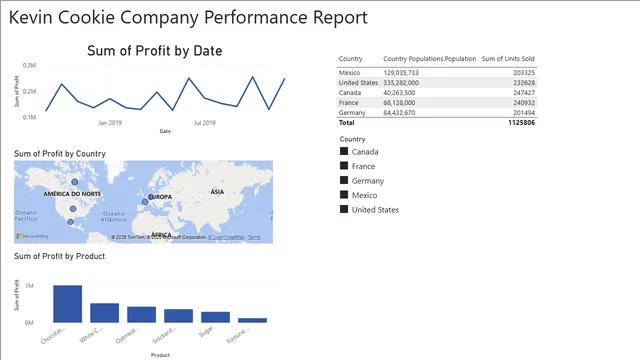Select the White C... product bar
This screenshot has height=360, width=640.
pos(104,313)
